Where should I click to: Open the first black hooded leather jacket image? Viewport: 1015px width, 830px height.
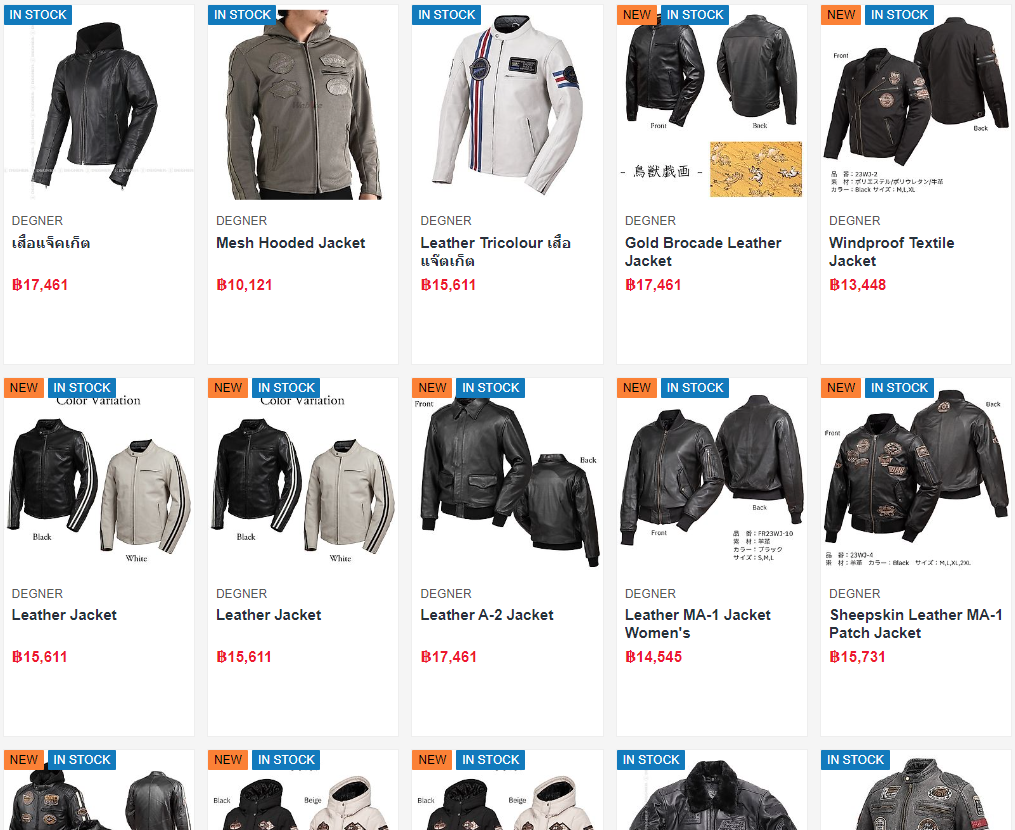click(x=98, y=104)
